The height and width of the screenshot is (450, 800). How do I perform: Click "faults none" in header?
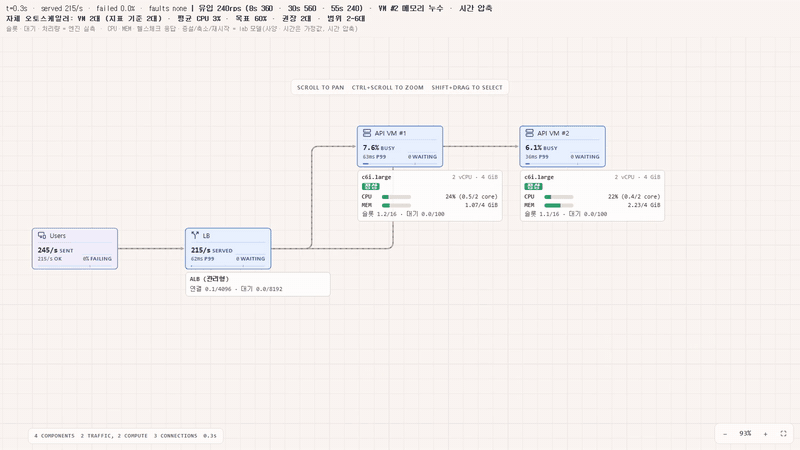(168, 8)
